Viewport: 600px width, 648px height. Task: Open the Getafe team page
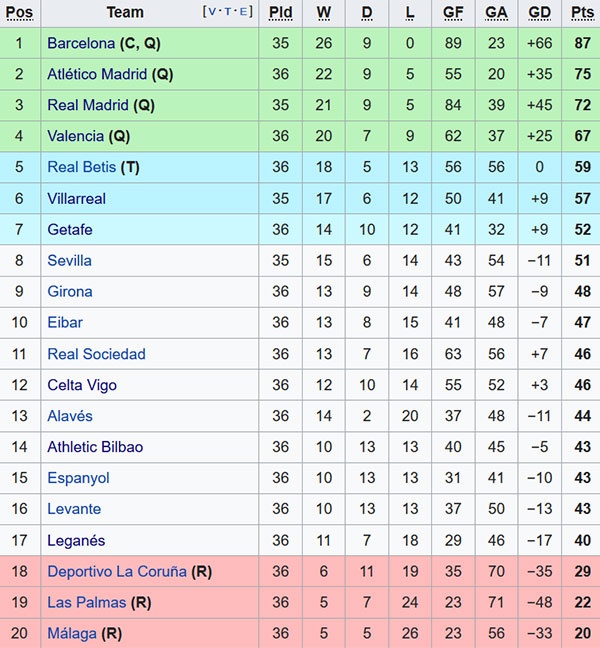click(x=69, y=229)
